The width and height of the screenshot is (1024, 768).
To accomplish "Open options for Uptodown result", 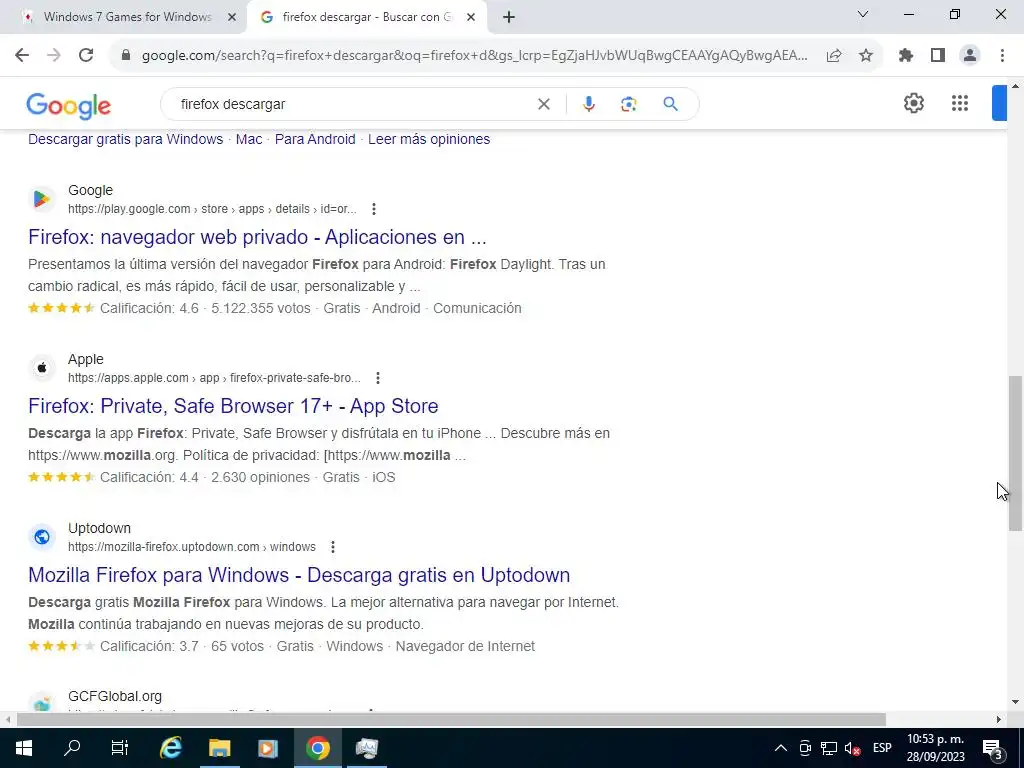I will pyautogui.click(x=332, y=547).
